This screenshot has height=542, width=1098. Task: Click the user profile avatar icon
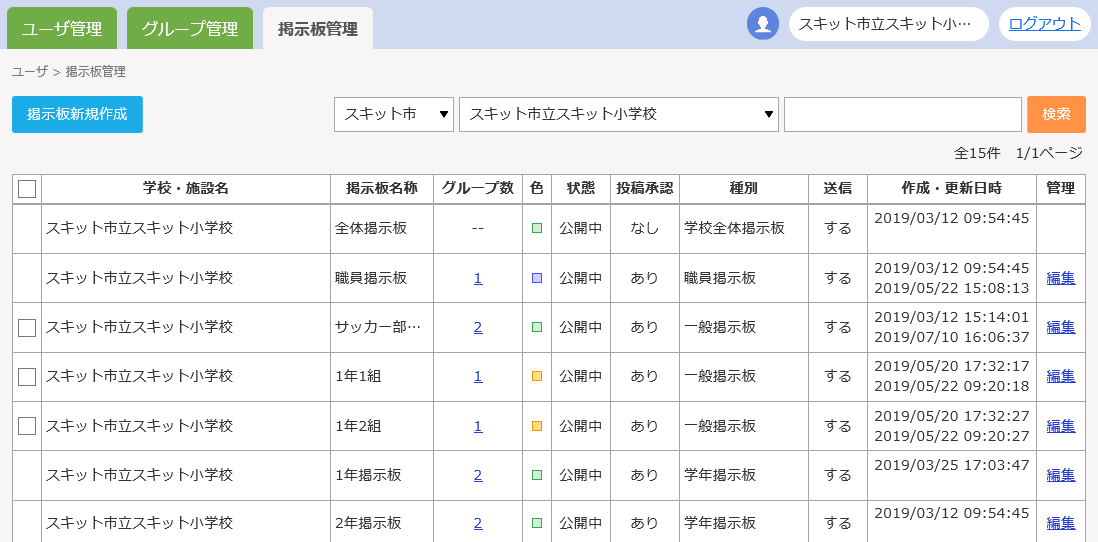click(x=763, y=24)
